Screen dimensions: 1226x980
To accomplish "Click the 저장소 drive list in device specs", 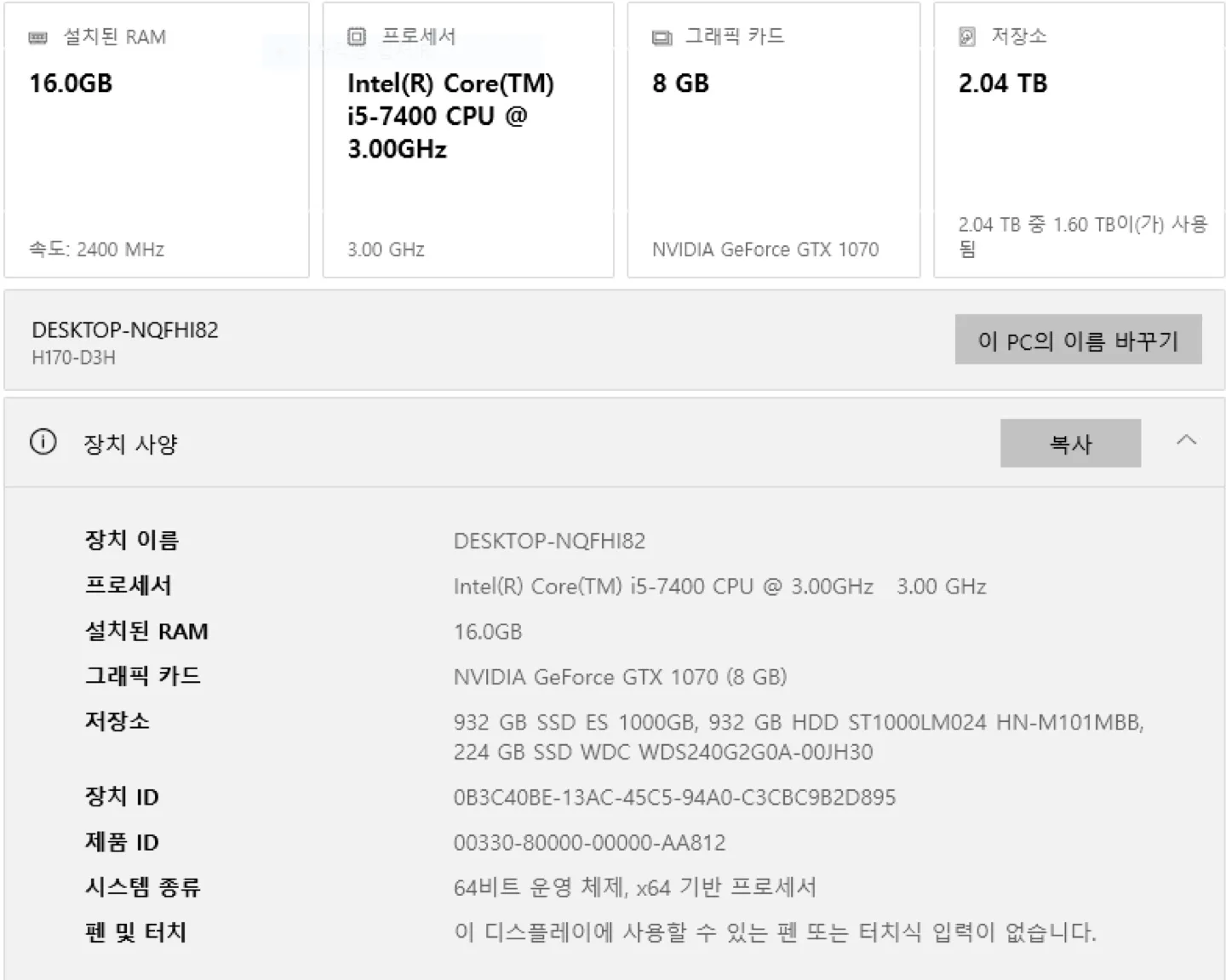I will [x=798, y=737].
